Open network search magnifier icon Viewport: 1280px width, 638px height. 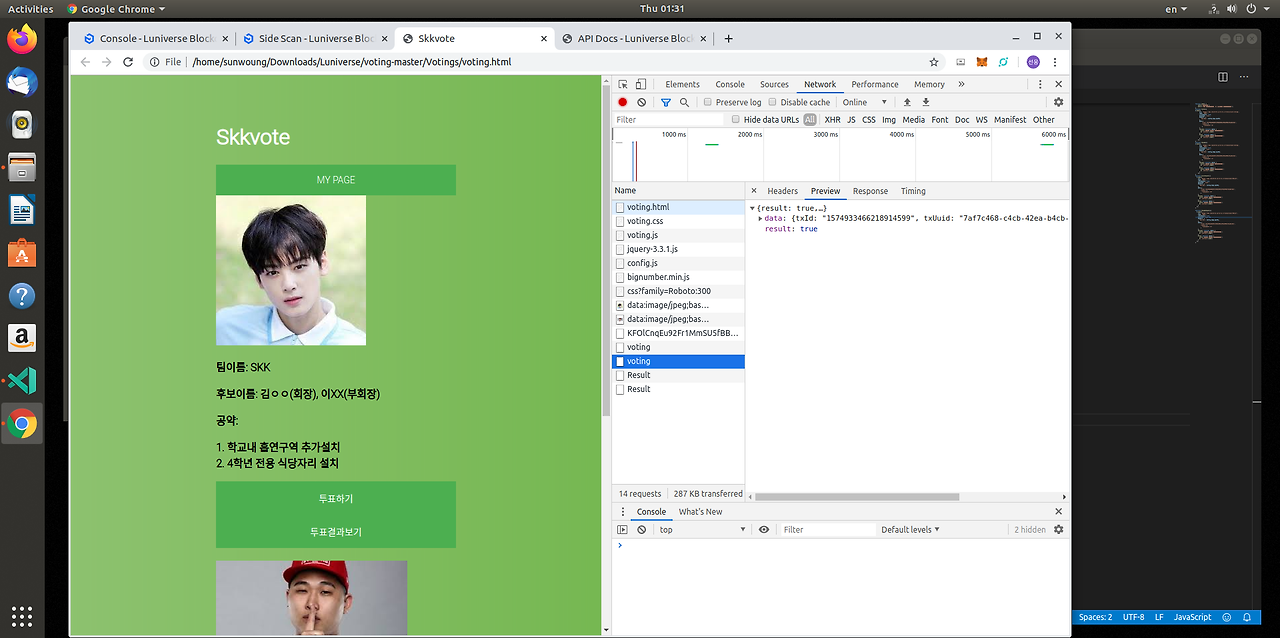[684, 102]
